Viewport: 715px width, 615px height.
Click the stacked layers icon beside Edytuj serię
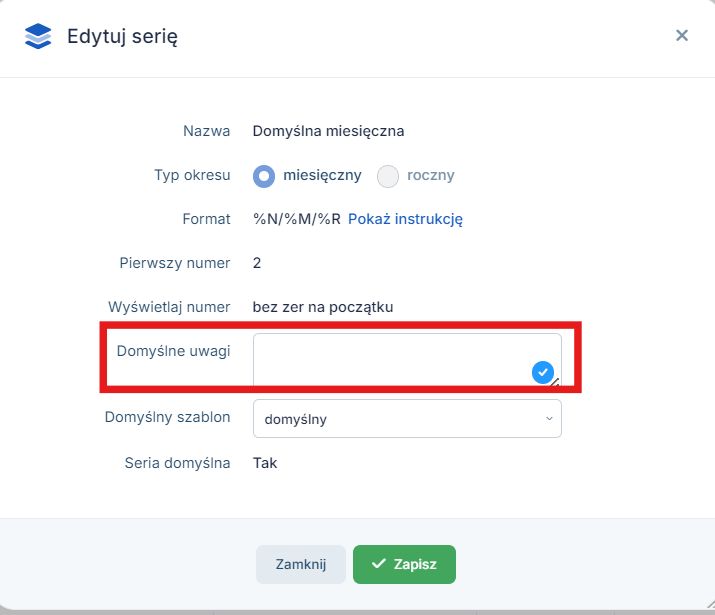tap(38, 36)
